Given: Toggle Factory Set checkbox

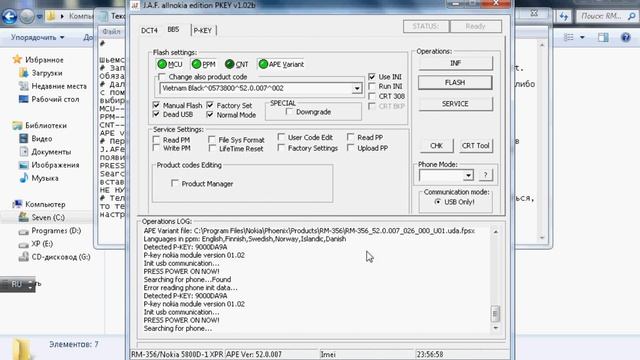Looking at the screenshot, I should click(x=210, y=105).
